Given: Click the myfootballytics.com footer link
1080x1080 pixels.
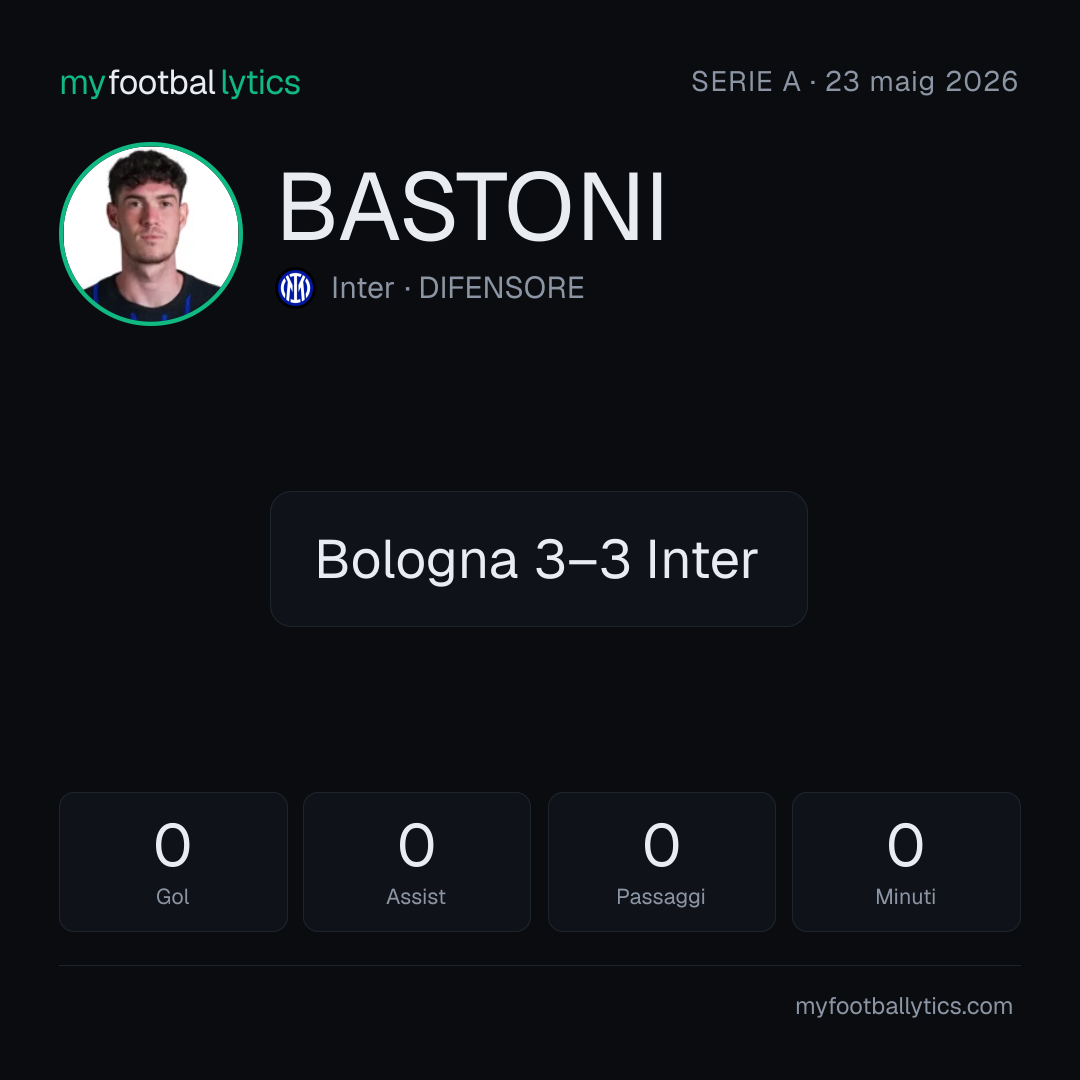Looking at the screenshot, I should tap(904, 1006).
